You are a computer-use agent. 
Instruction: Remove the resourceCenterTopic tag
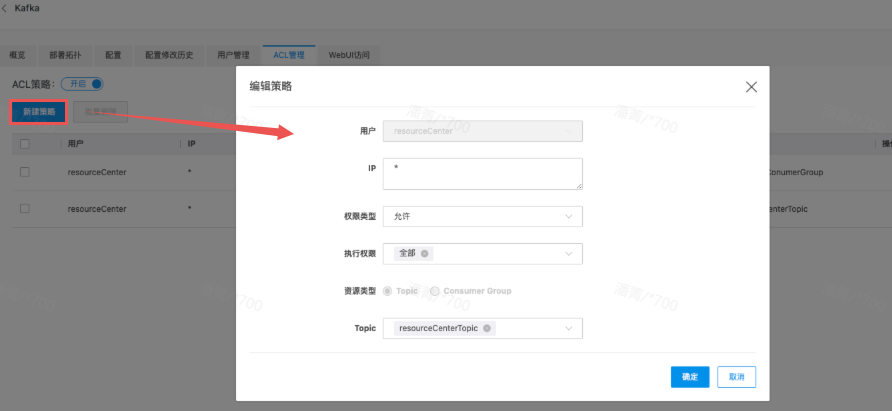(486, 328)
